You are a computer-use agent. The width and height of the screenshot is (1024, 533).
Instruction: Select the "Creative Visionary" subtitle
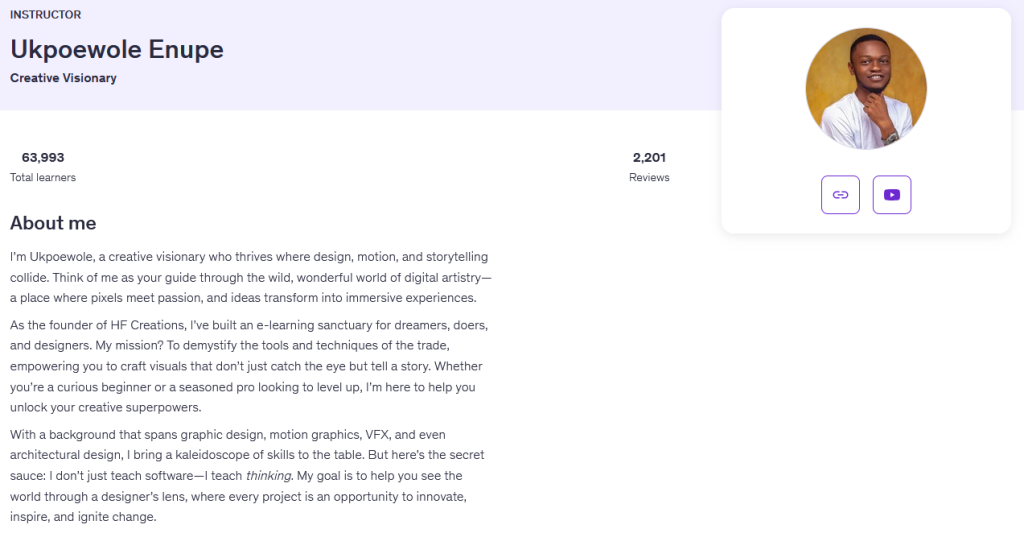click(x=63, y=78)
